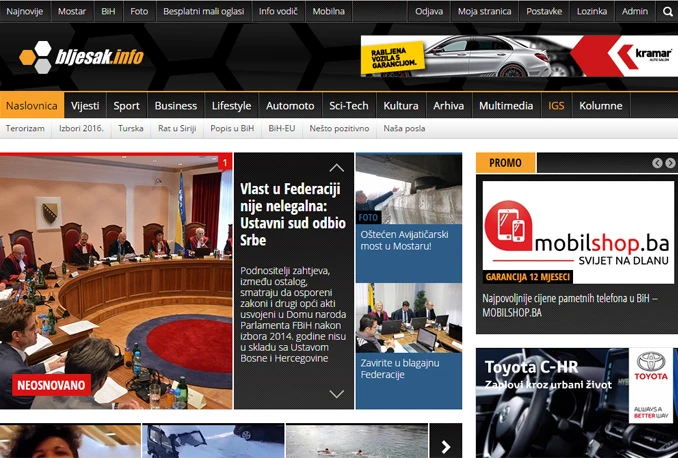Open the Naslovnica tab
Viewport: 678px width, 458px height.
(32, 106)
